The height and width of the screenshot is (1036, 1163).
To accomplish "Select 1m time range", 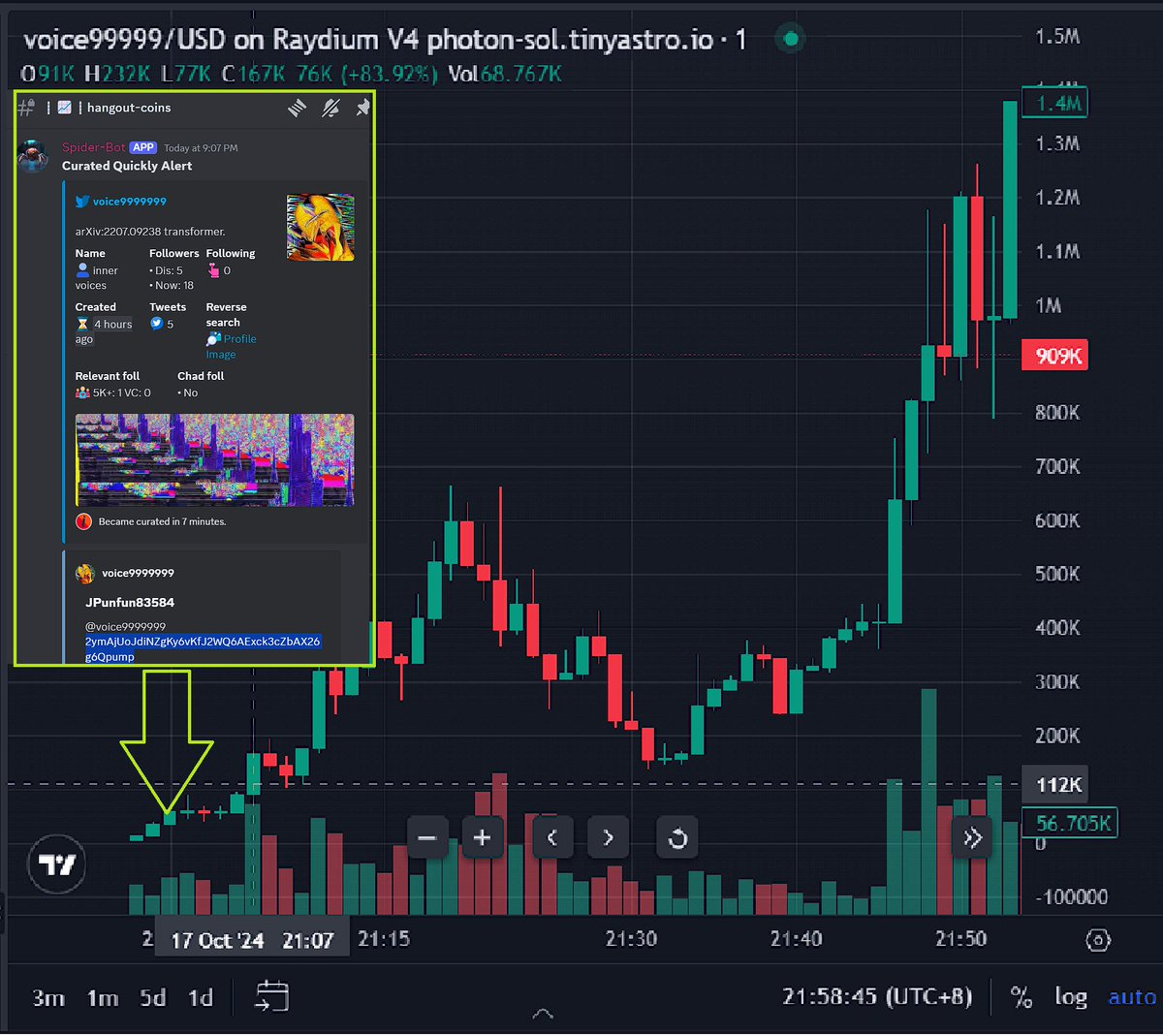I will (x=103, y=997).
